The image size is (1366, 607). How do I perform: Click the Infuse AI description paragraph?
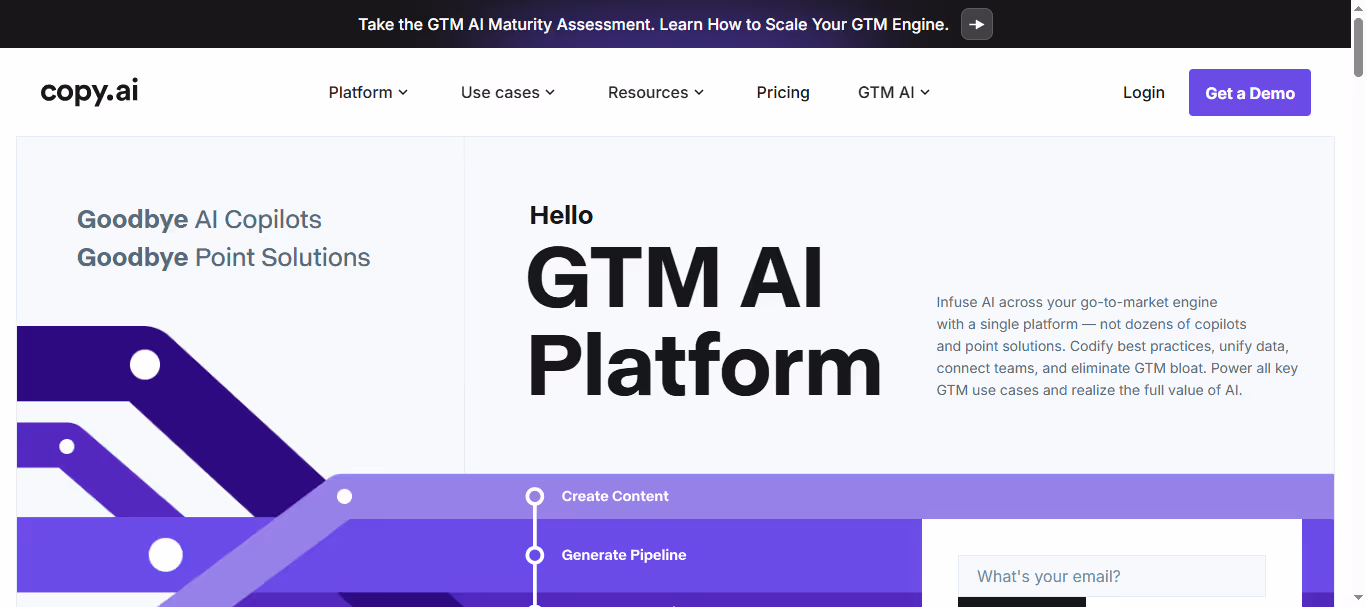pos(1117,346)
